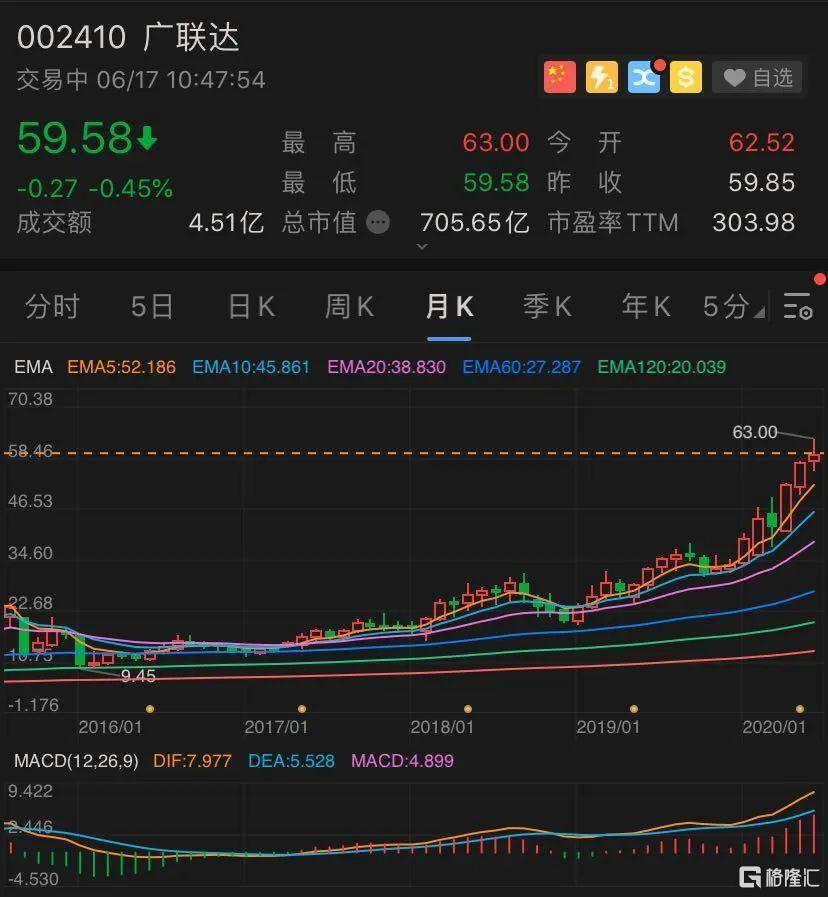Tap the latest monthly candlestick near 63.00
The image size is (828, 897).
814,455
